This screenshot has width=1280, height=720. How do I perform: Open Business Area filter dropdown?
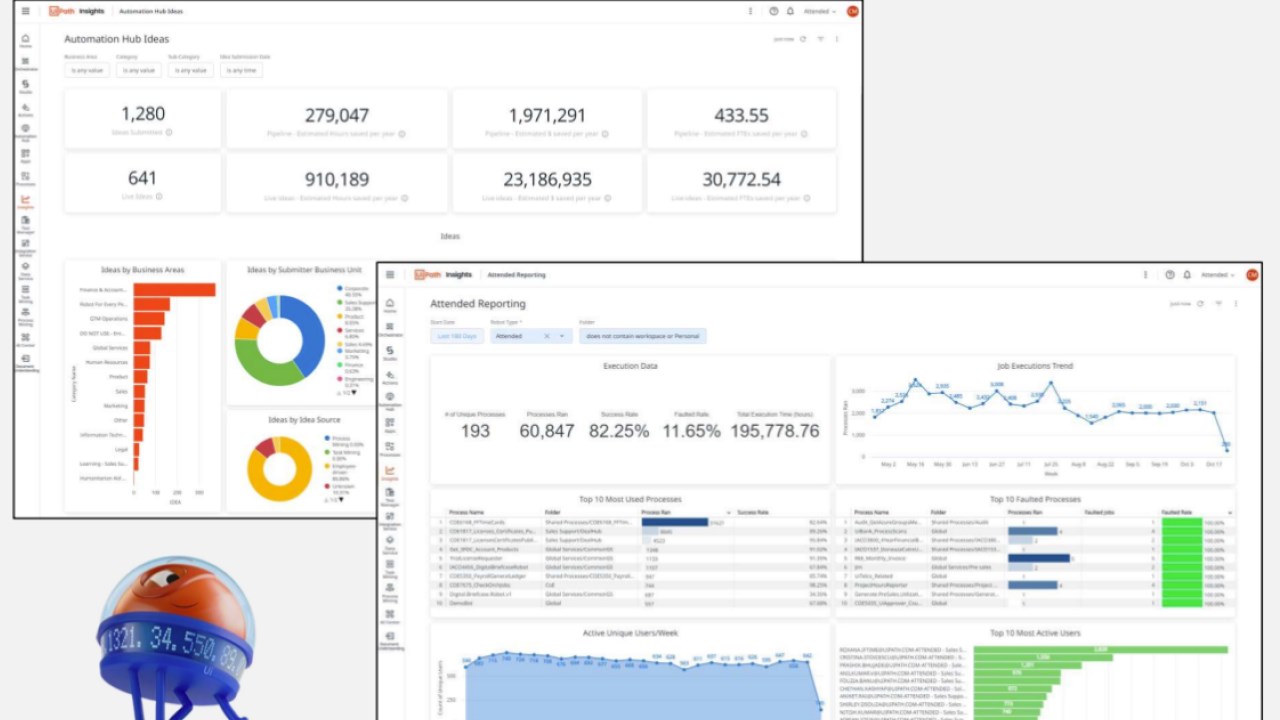(x=85, y=70)
